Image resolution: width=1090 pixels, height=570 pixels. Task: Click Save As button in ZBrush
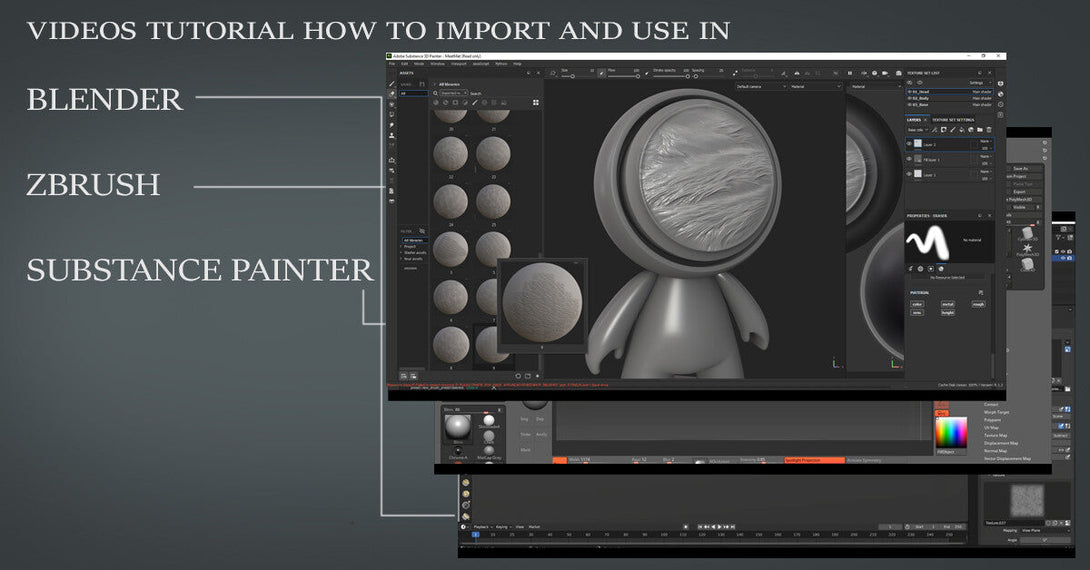[1020, 168]
